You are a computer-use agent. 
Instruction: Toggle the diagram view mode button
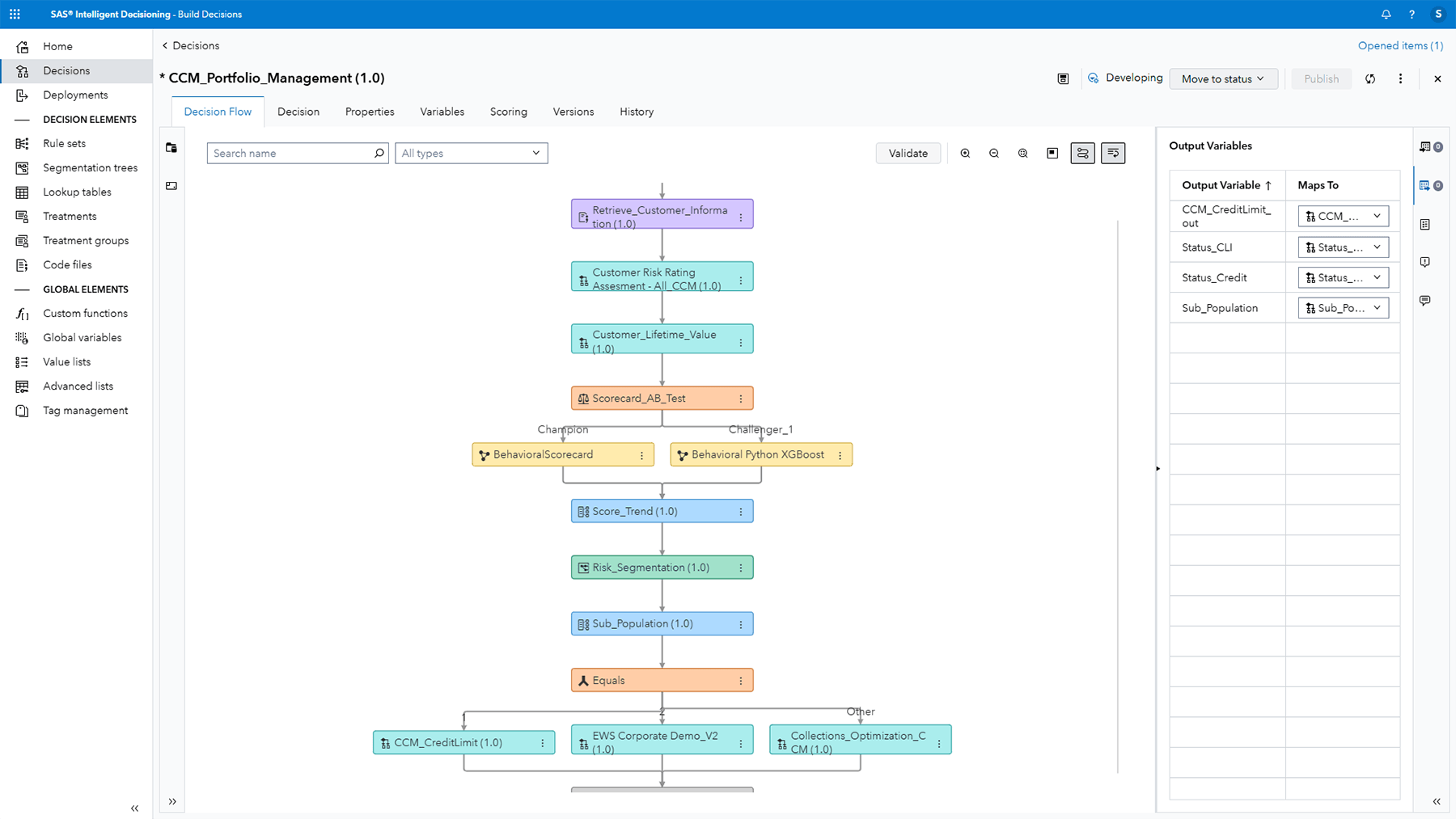coord(1082,153)
